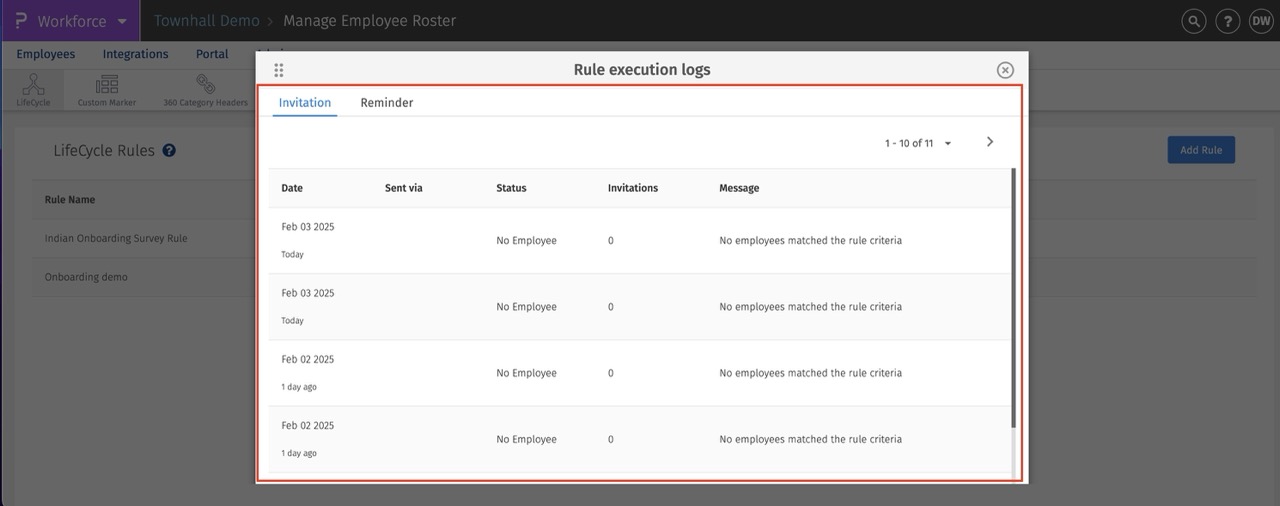
Task: Open the 1 - 10 of 11 pagination dropdown
Action: coord(918,143)
